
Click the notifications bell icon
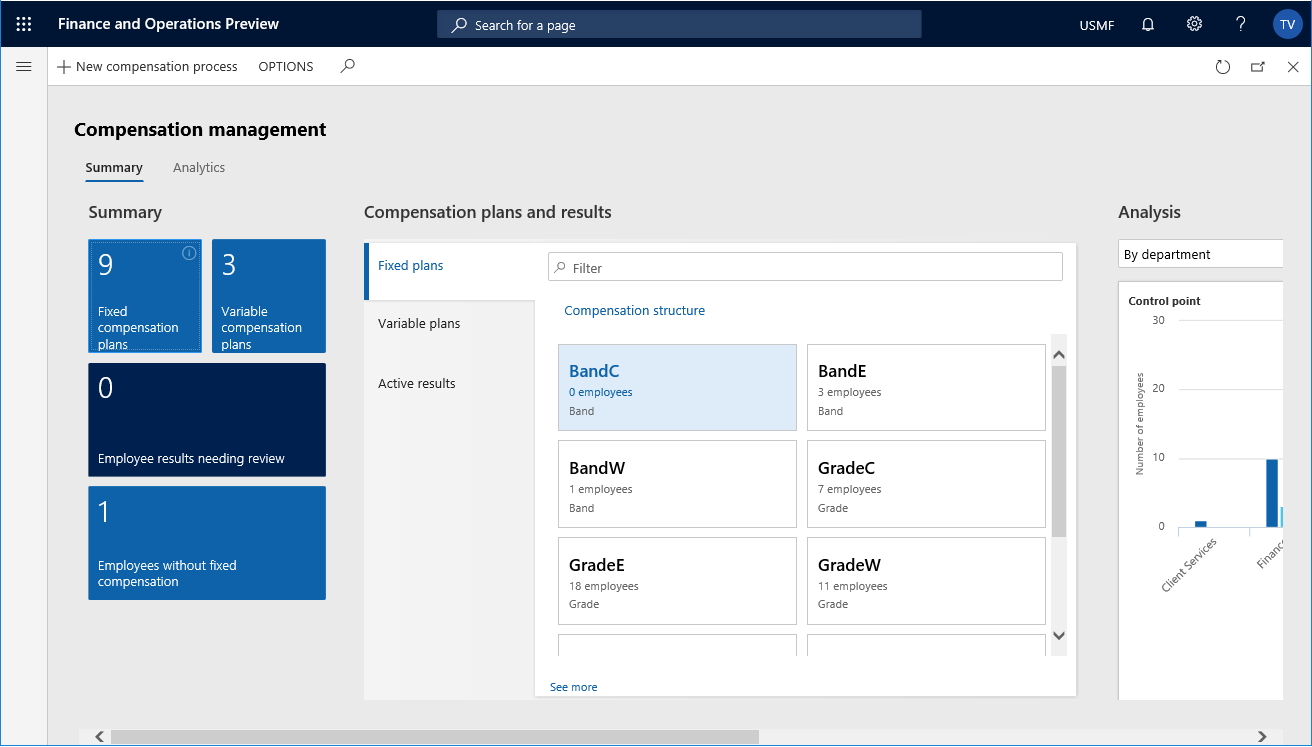tap(1147, 23)
